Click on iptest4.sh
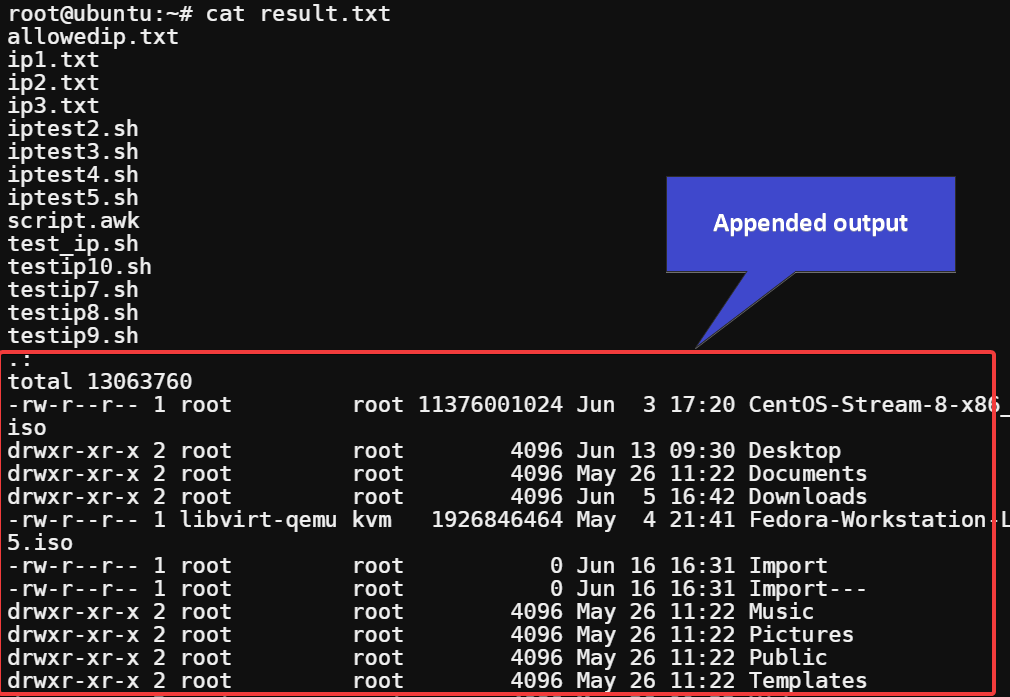Screen dimensions: 1010x697 [x=73, y=175]
